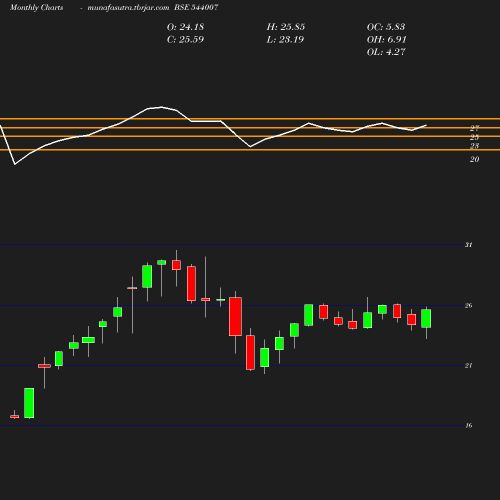500x500 pixels.
Task: Click the price axis label '16'
Action: click(x=469, y=426)
